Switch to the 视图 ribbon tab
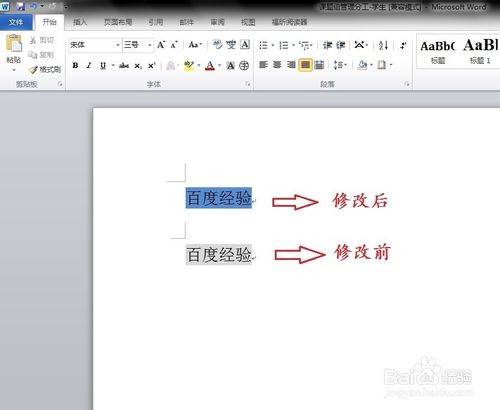 pos(248,22)
